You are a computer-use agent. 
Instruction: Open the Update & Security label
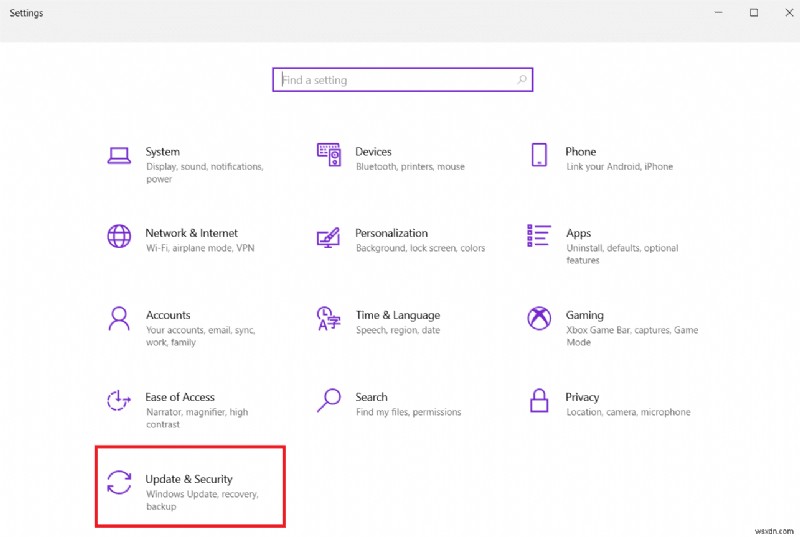coord(189,479)
